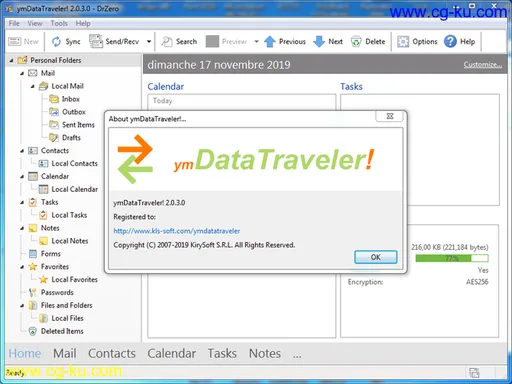
Task: Click the Passwords keys icon
Action: [33, 292]
